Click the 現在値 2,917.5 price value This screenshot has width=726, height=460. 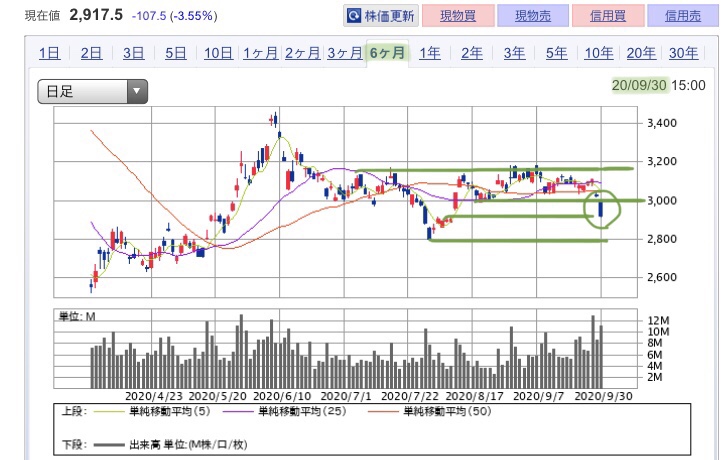point(96,15)
